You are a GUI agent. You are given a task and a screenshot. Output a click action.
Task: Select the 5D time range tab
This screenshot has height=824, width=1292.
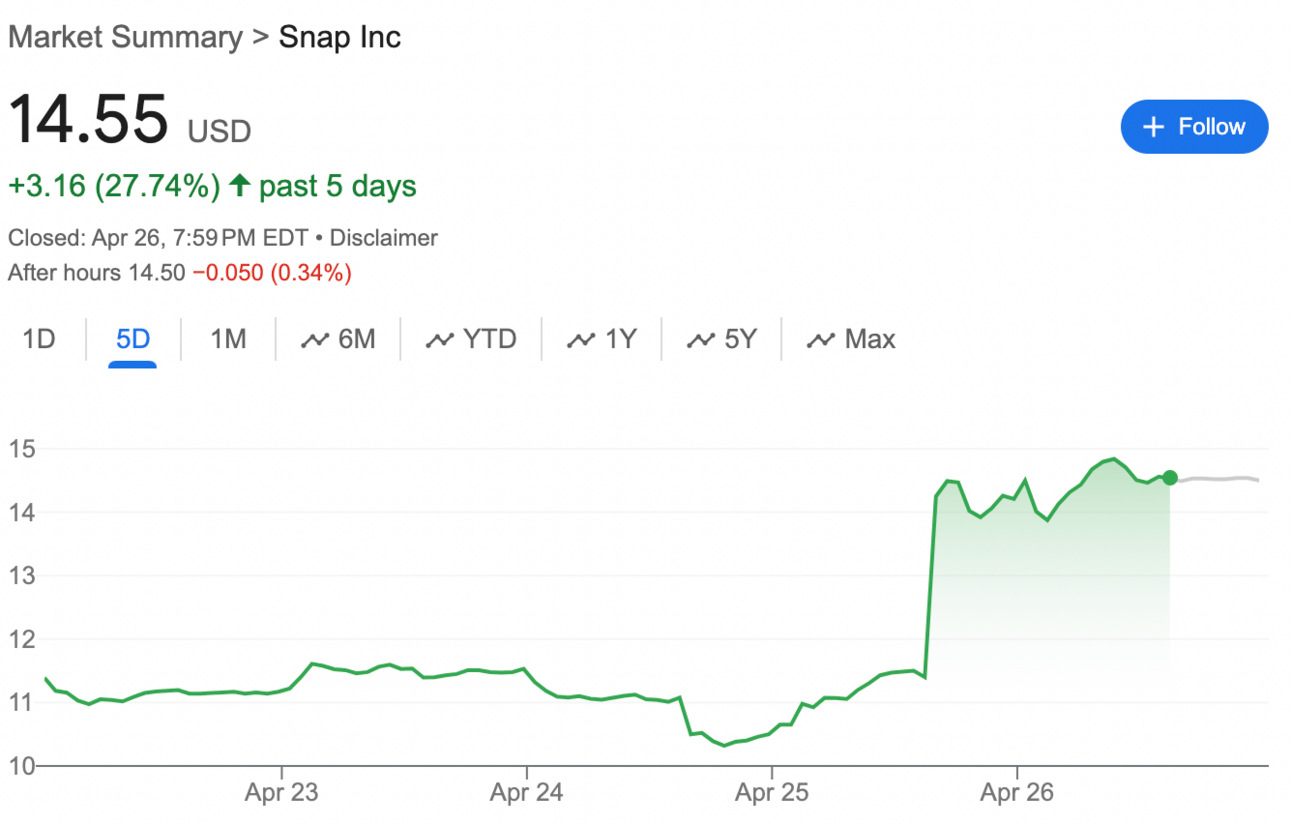(132, 340)
